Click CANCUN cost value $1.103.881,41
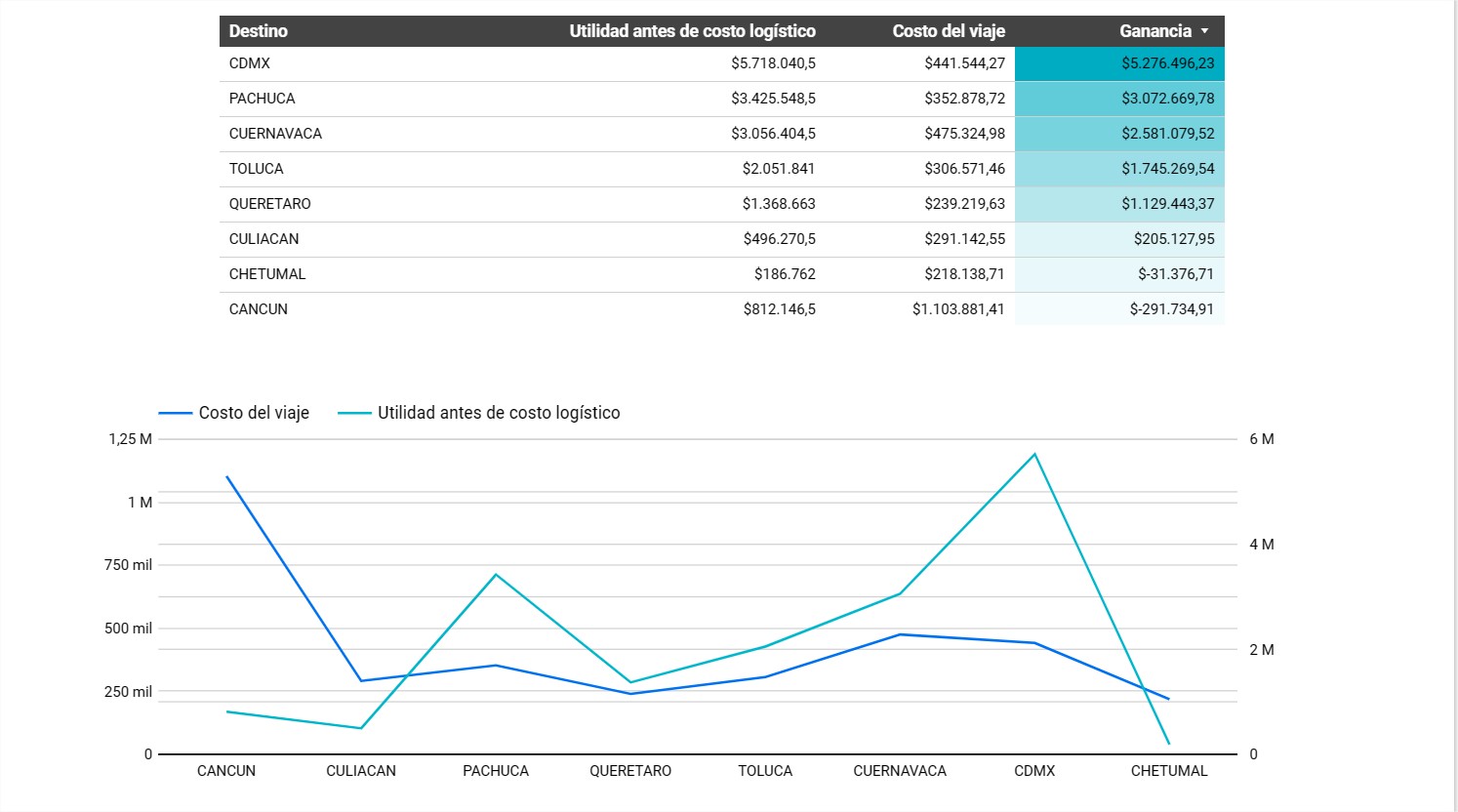The image size is (1458, 812). coord(957,309)
